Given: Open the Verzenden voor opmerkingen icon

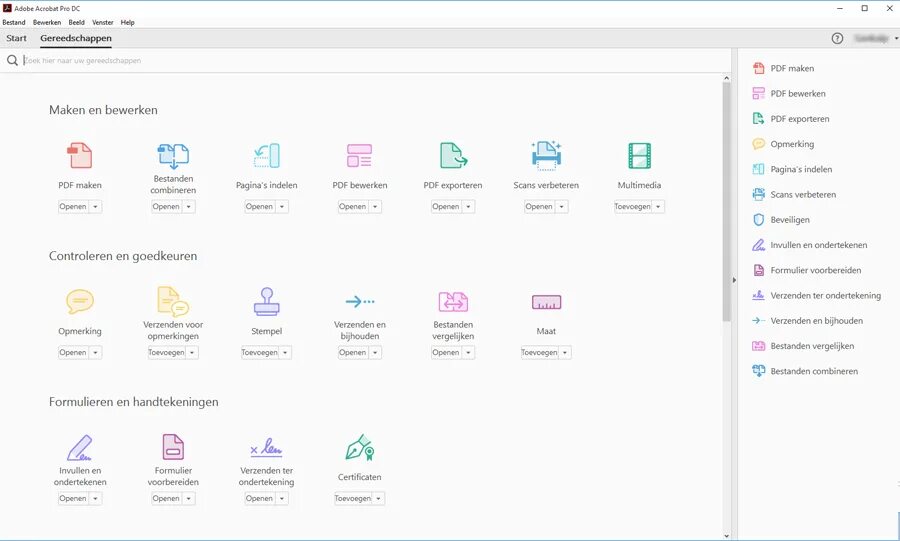Looking at the screenshot, I should [173, 301].
